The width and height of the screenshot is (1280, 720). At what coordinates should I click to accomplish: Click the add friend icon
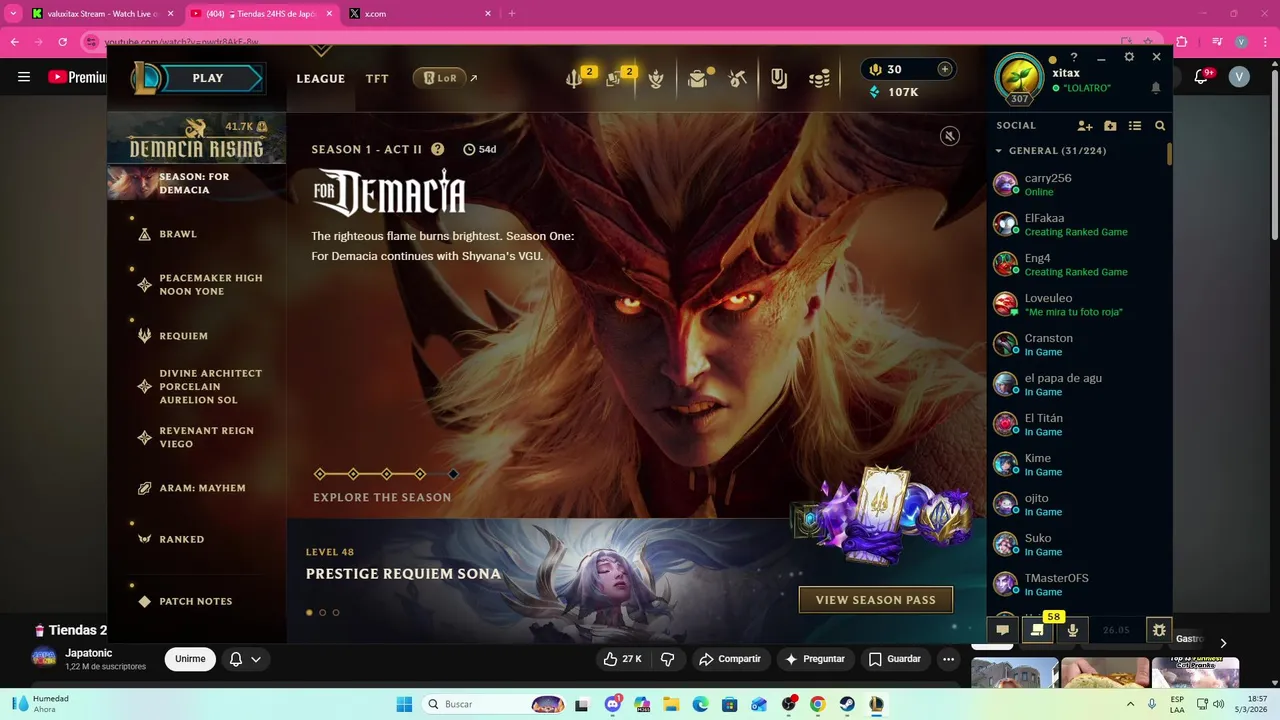[x=1085, y=126]
